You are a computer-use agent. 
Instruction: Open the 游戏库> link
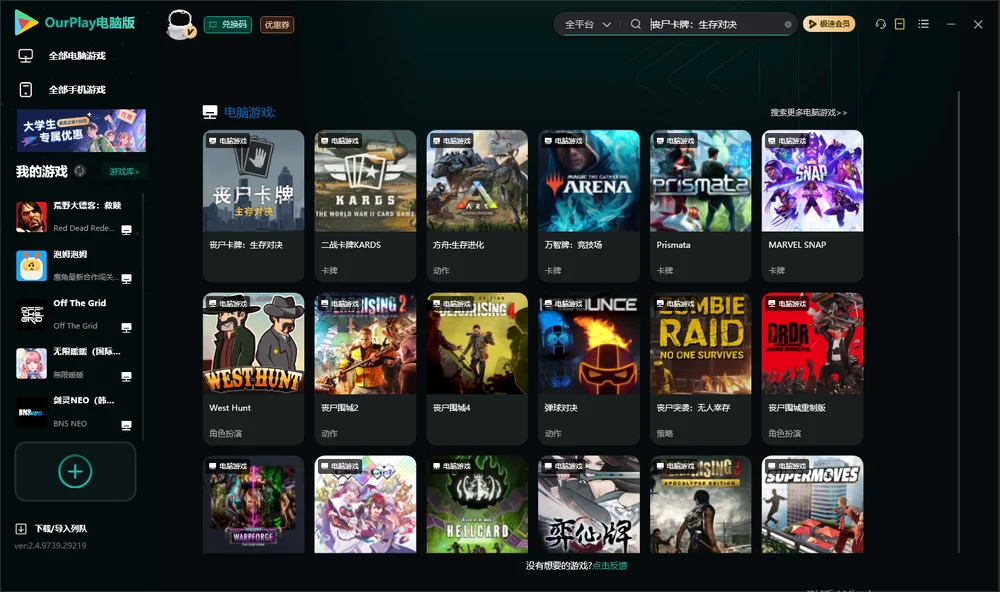click(124, 171)
